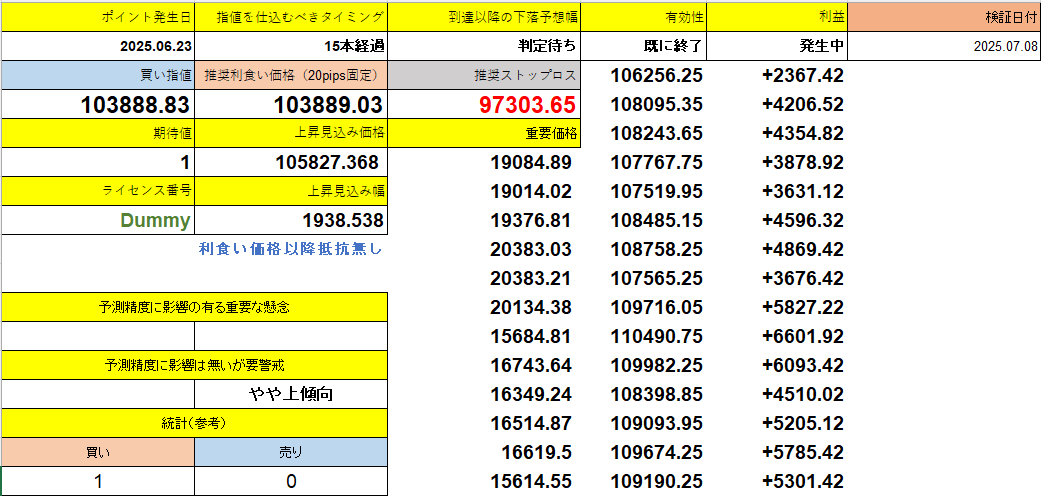Viewport: 1041px width, 496px height.
Task: Click the important price 20383.03
Action: point(531,249)
